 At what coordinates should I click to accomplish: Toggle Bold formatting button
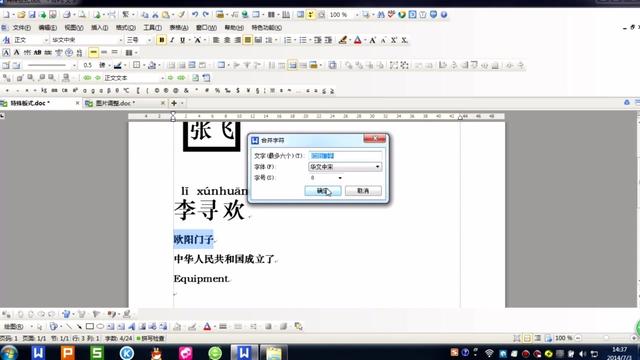[x=161, y=40]
